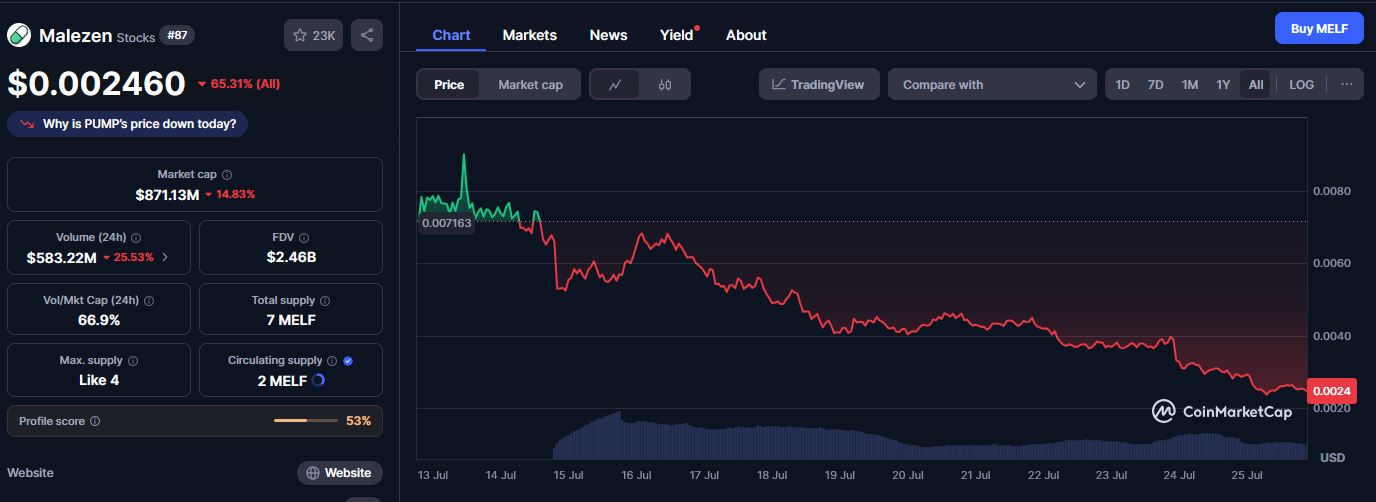Set chart range to All
This screenshot has height=502, width=1376.
point(1256,85)
